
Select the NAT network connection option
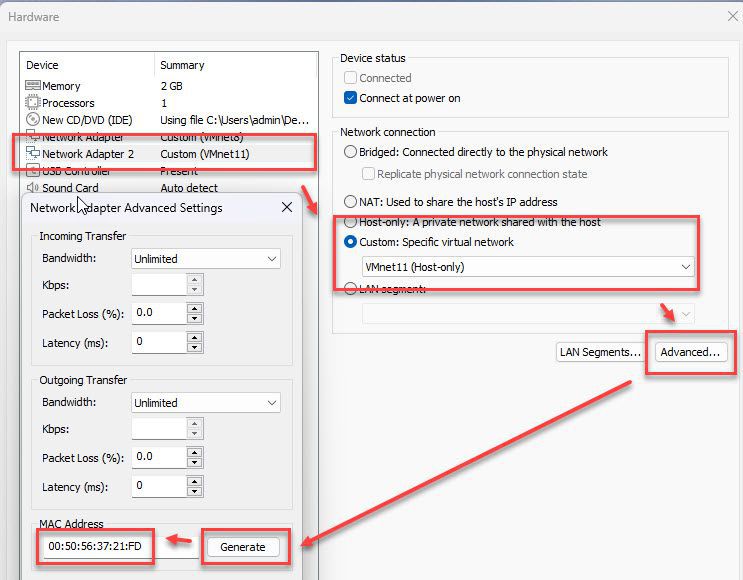pyautogui.click(x=350, y=202)
